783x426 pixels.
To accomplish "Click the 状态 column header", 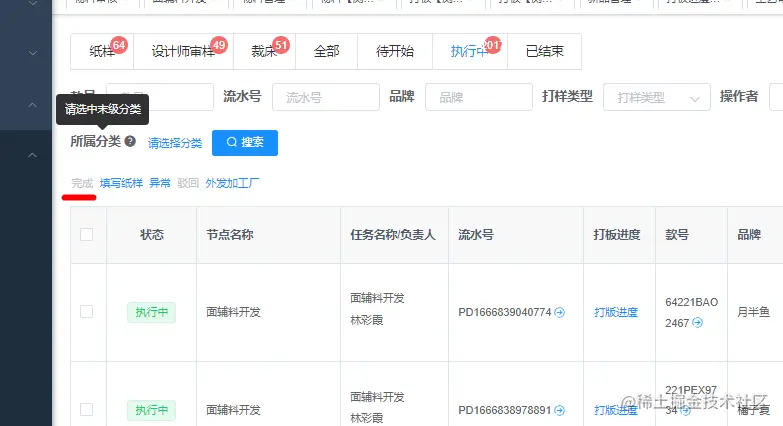I will [x=152, y=235].
